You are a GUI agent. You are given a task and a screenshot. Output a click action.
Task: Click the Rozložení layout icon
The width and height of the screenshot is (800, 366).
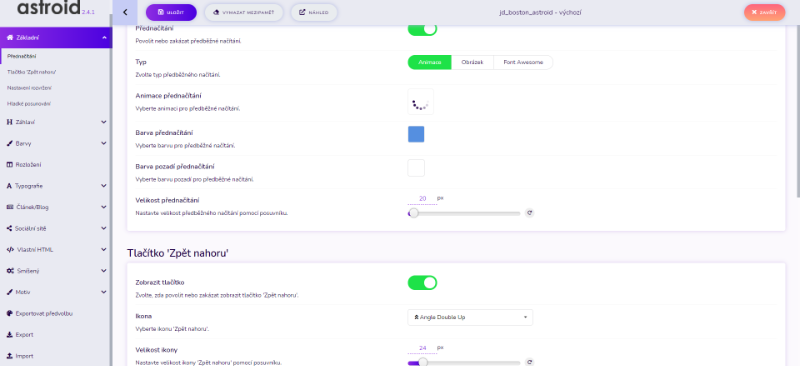tap(10, 164)
